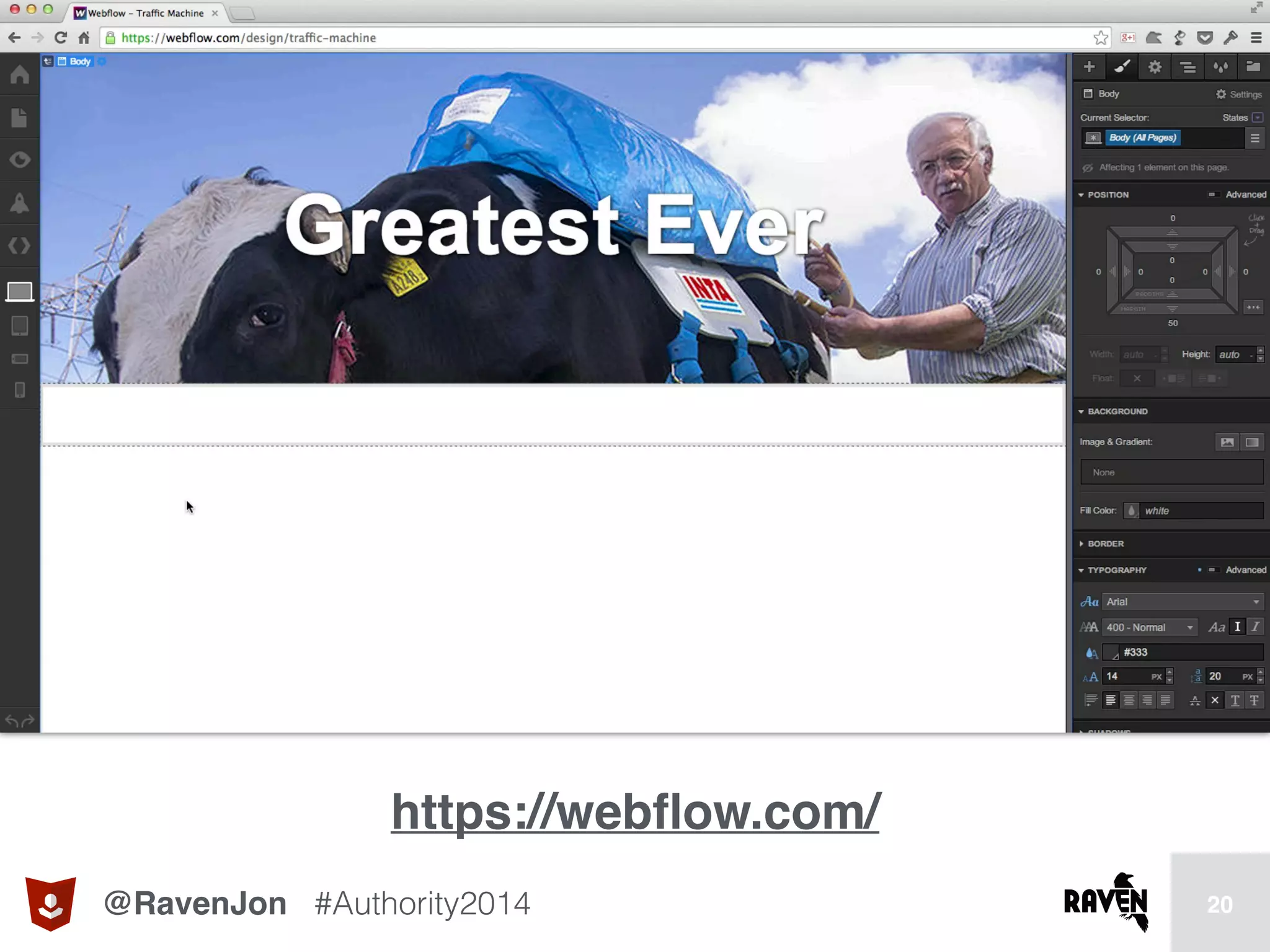
Task: Open the Fill Color swatch picker
Action: click(x=1132, y=511)
